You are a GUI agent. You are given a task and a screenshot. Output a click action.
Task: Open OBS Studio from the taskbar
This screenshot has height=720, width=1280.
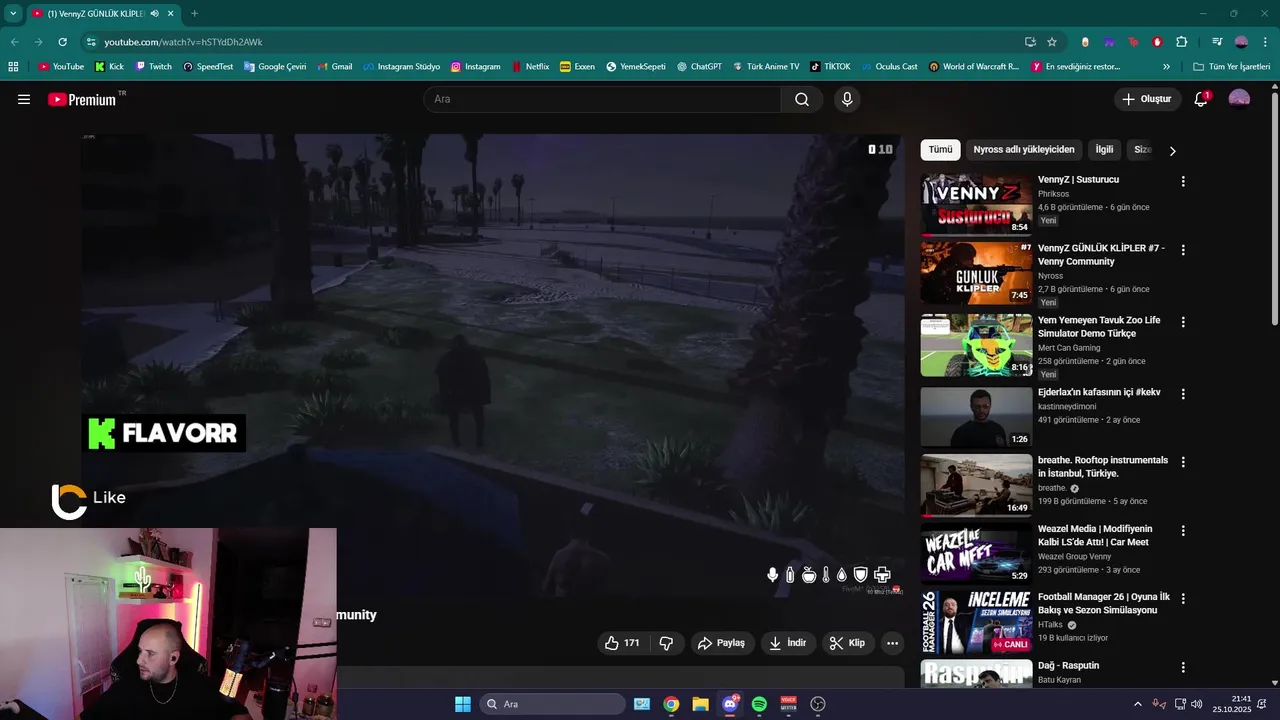click(x=818, y=704)
